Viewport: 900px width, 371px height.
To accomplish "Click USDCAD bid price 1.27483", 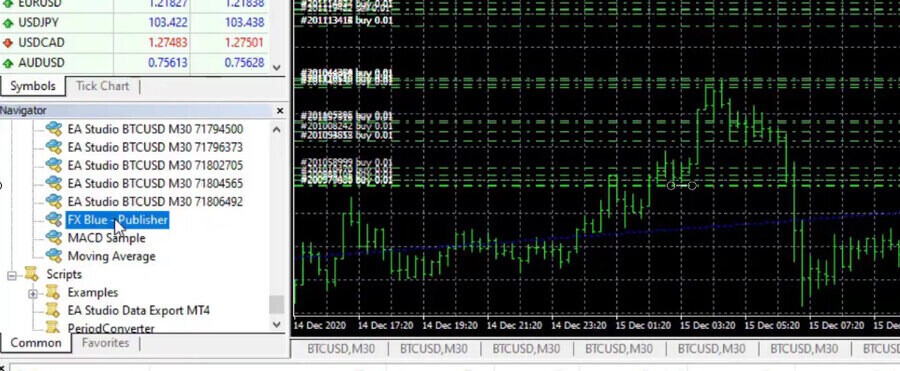I will click(167, 43).
